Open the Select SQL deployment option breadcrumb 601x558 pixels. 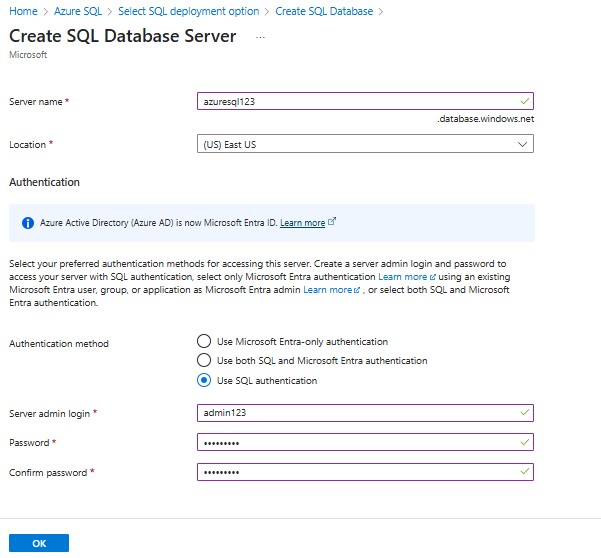click(189, 11)
